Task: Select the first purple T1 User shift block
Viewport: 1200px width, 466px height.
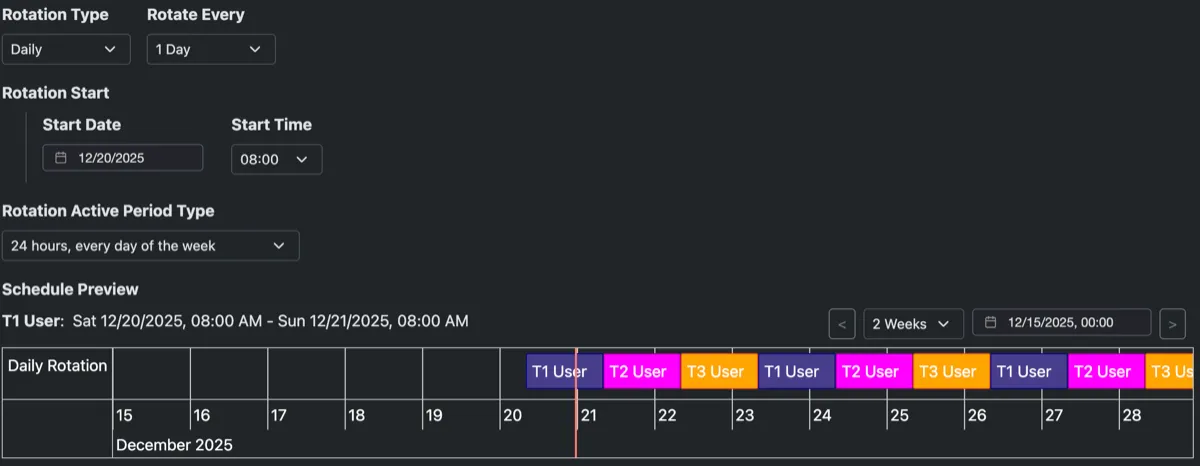Action: [x=565, y=371]
